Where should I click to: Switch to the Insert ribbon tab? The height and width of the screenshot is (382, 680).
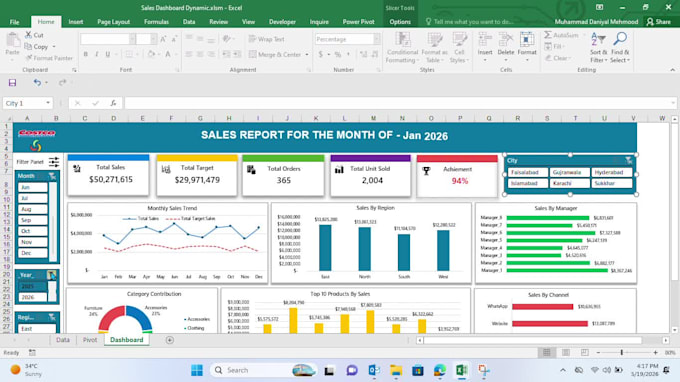pyautogui.click(x=75, y=22)
